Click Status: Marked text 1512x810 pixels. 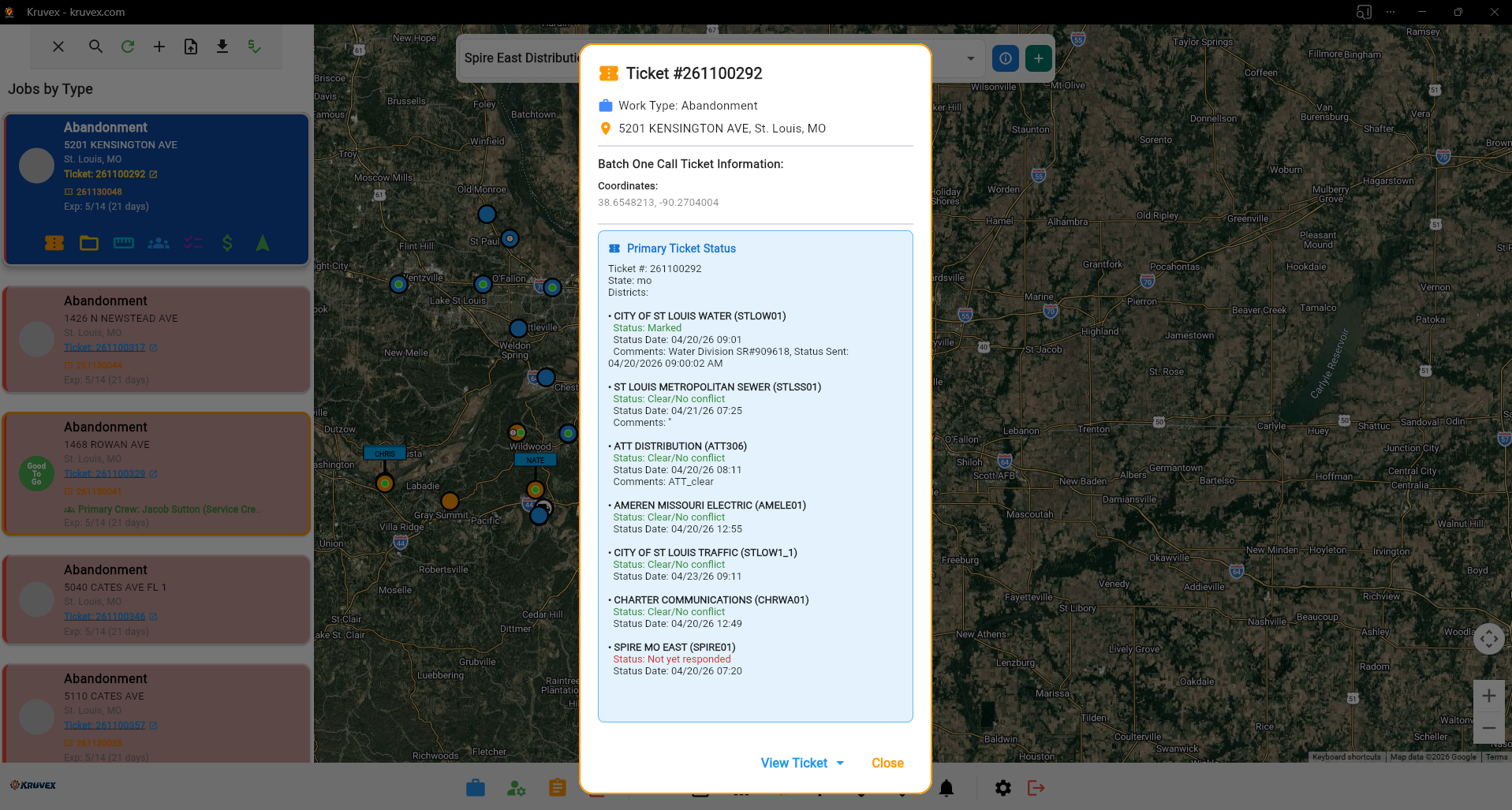coord(648,328)
